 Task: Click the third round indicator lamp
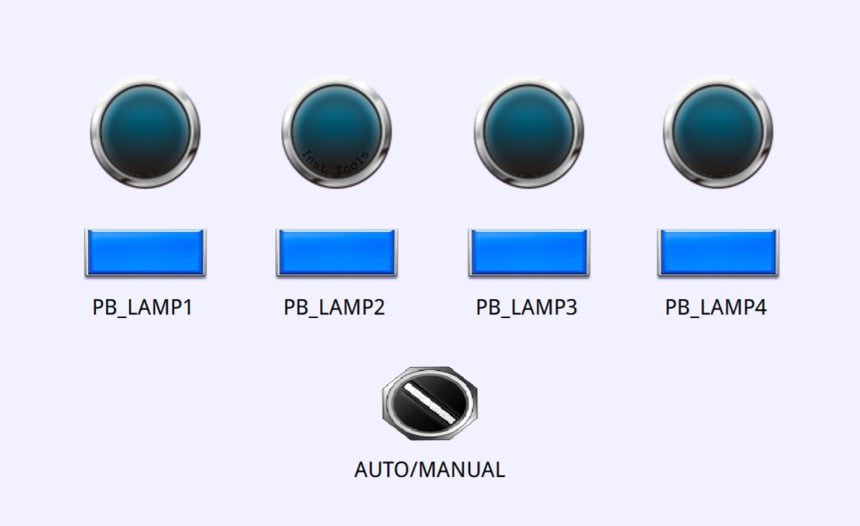[x=529, y=132]
